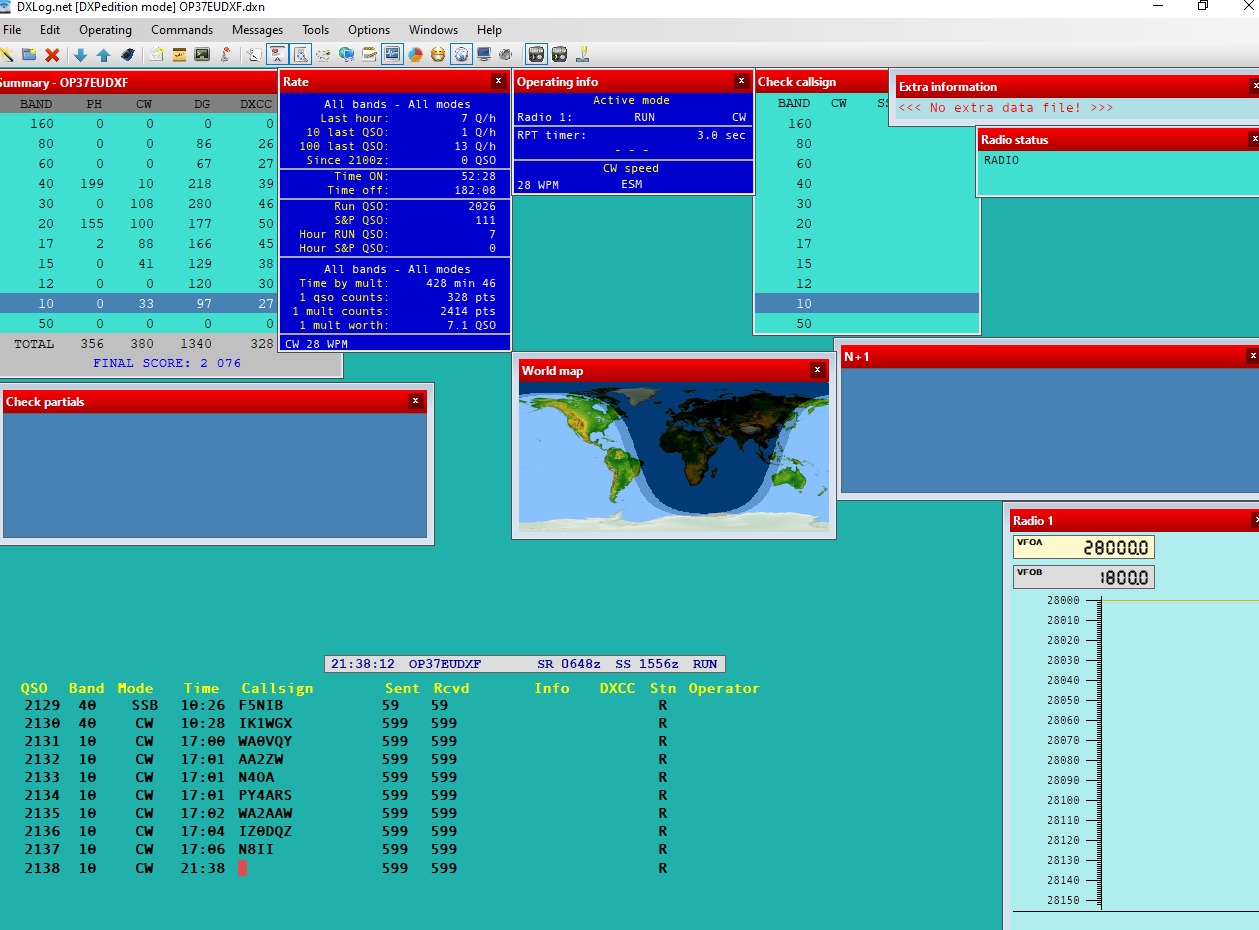Expand the Tools menu
The width and height of the screenshot is (1259, 930).
[315, 30]
